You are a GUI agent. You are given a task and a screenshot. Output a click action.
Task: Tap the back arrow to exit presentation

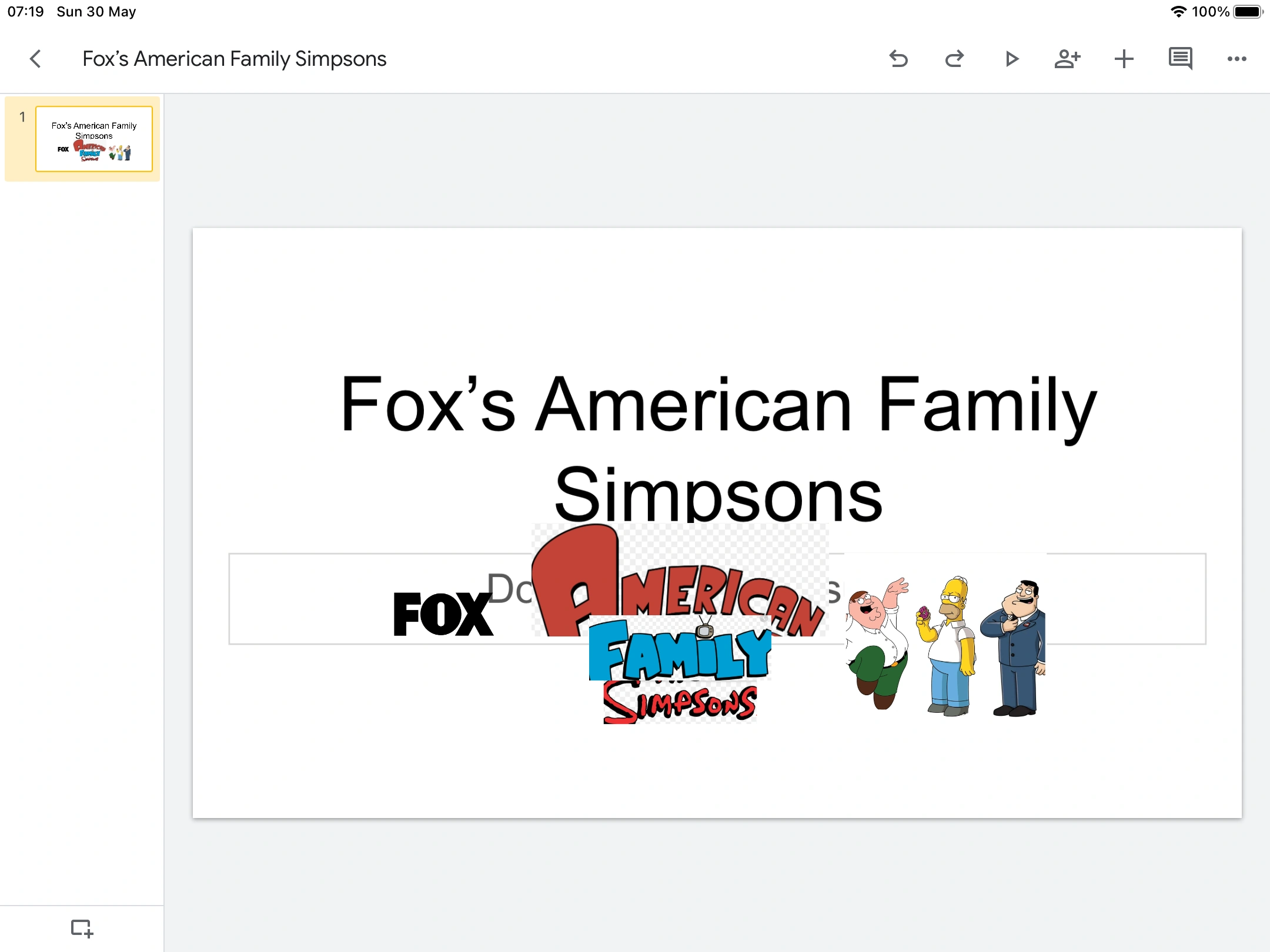(35, 59)
